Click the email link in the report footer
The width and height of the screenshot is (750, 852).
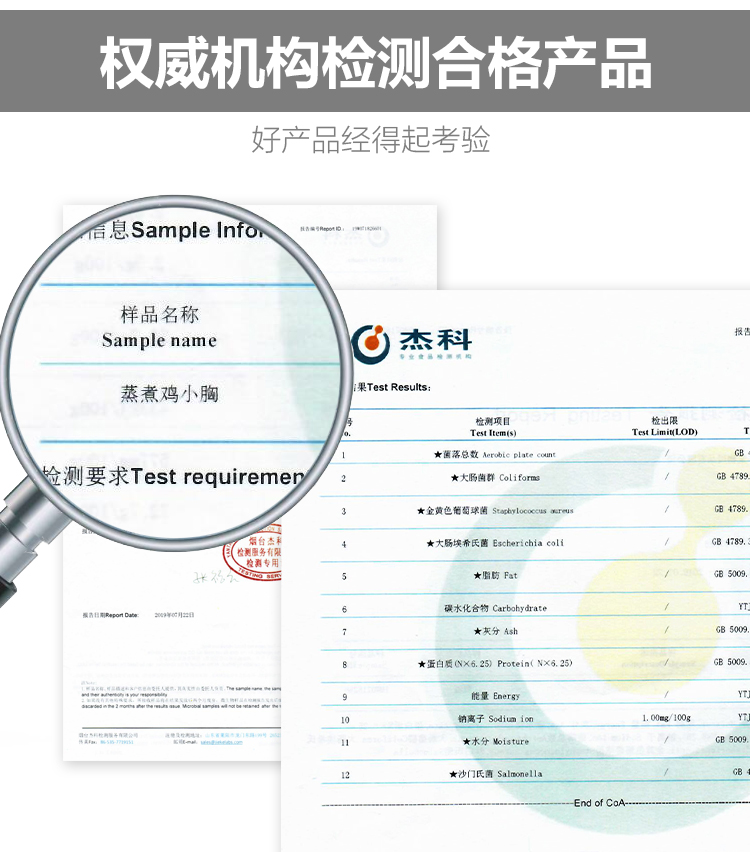click(221, 742)
